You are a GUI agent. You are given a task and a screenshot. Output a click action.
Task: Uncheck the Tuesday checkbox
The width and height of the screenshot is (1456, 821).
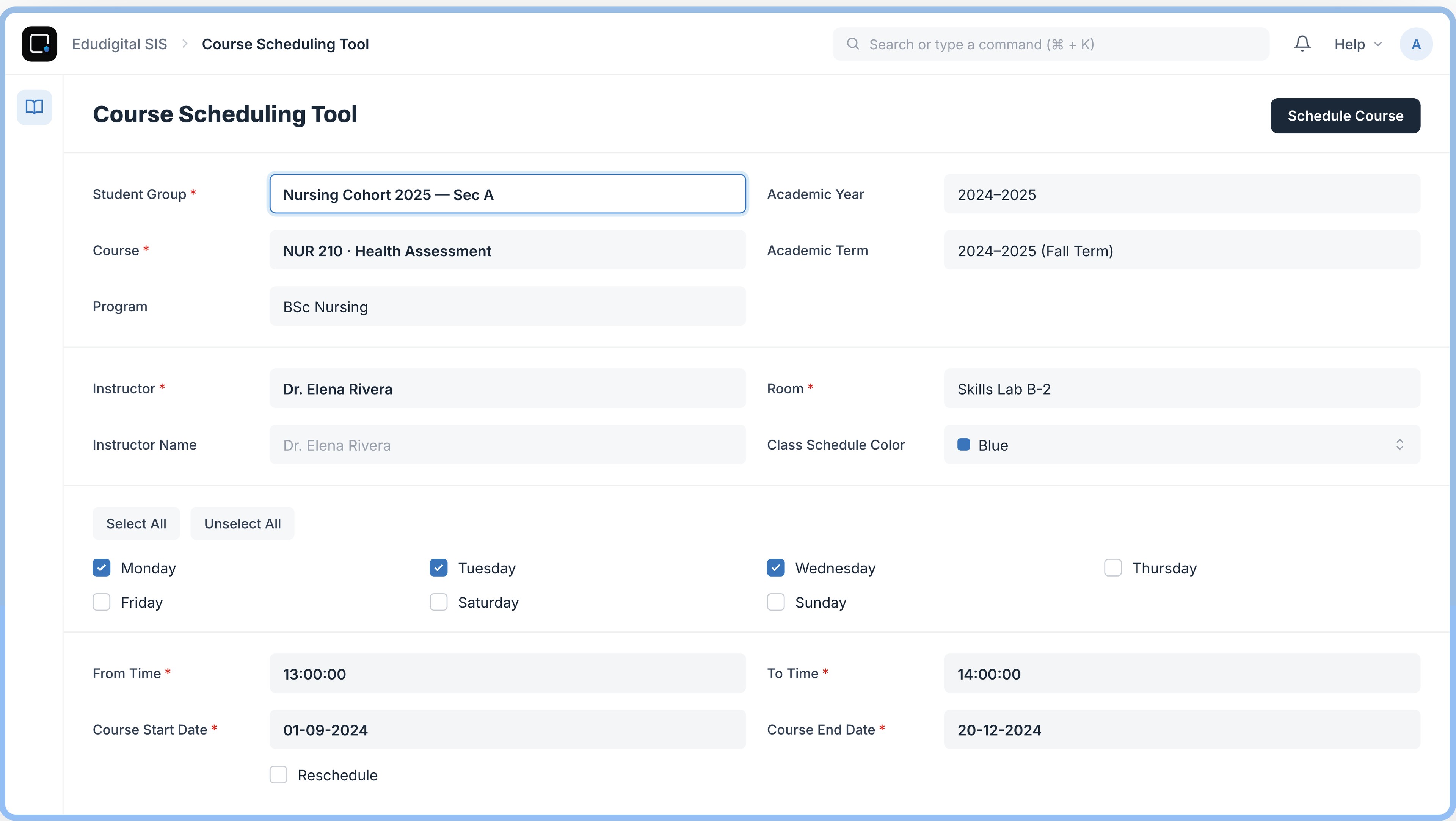point(439,568)
